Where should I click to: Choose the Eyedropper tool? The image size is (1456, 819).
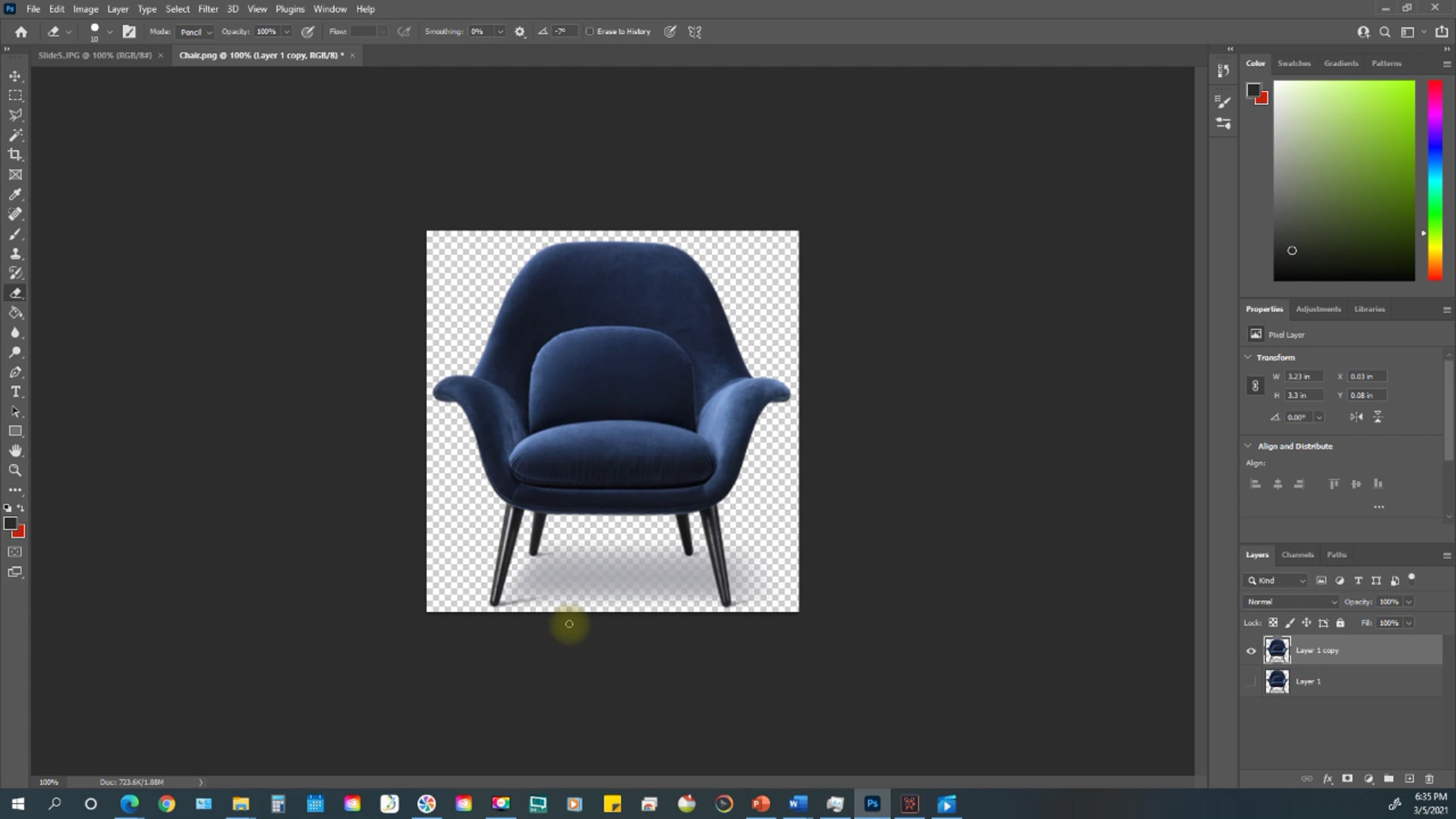15,194
